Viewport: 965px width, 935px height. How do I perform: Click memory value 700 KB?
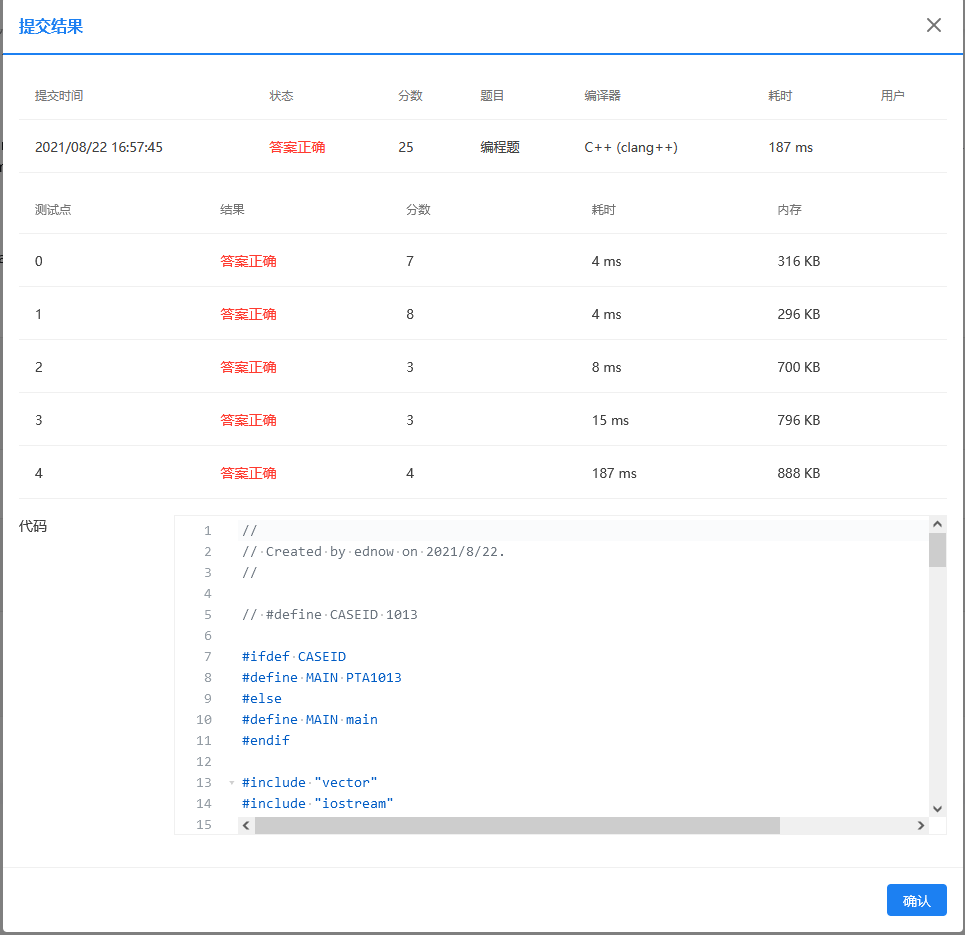coord(798,367)
